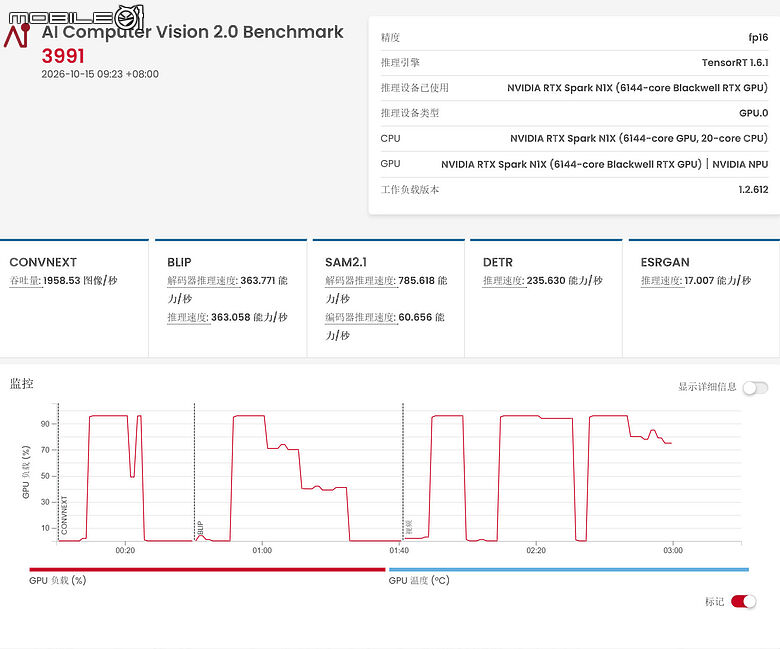Click BLIP 解码器推理速度 underlined label
This screenshot has width=780, height=649.
pyautogui.click(x=202, y=280)
